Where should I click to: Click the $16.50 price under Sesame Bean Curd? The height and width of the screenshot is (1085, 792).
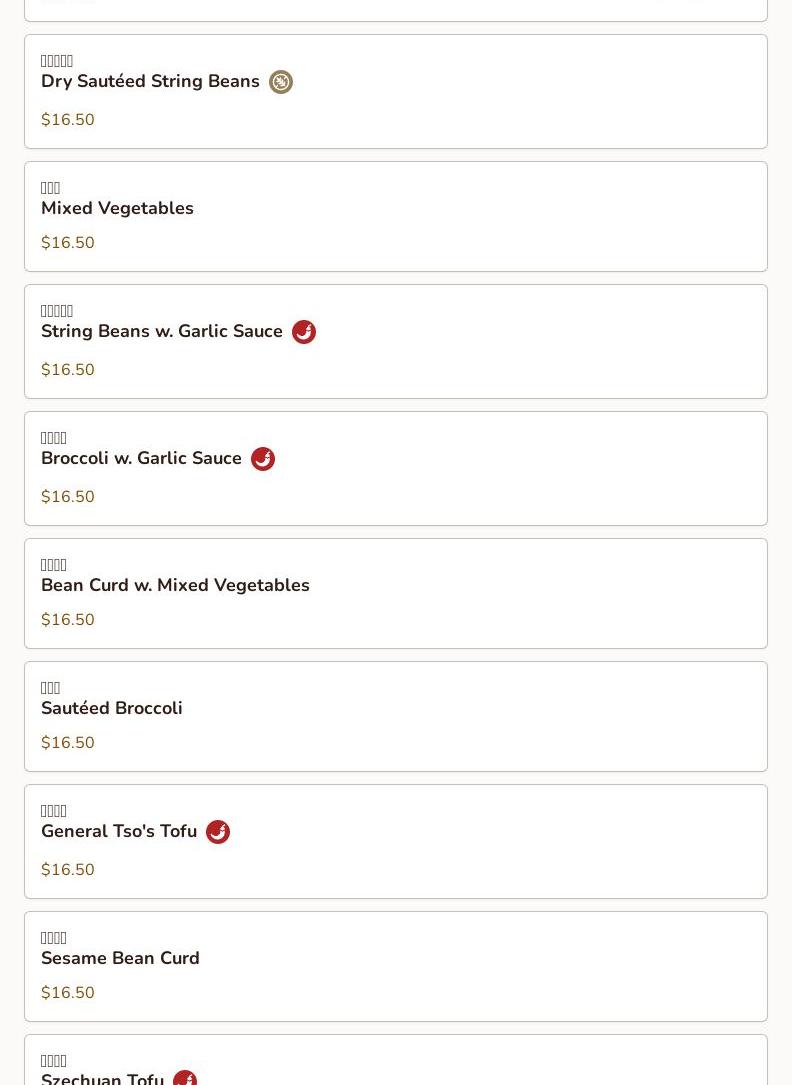(68, 993)
